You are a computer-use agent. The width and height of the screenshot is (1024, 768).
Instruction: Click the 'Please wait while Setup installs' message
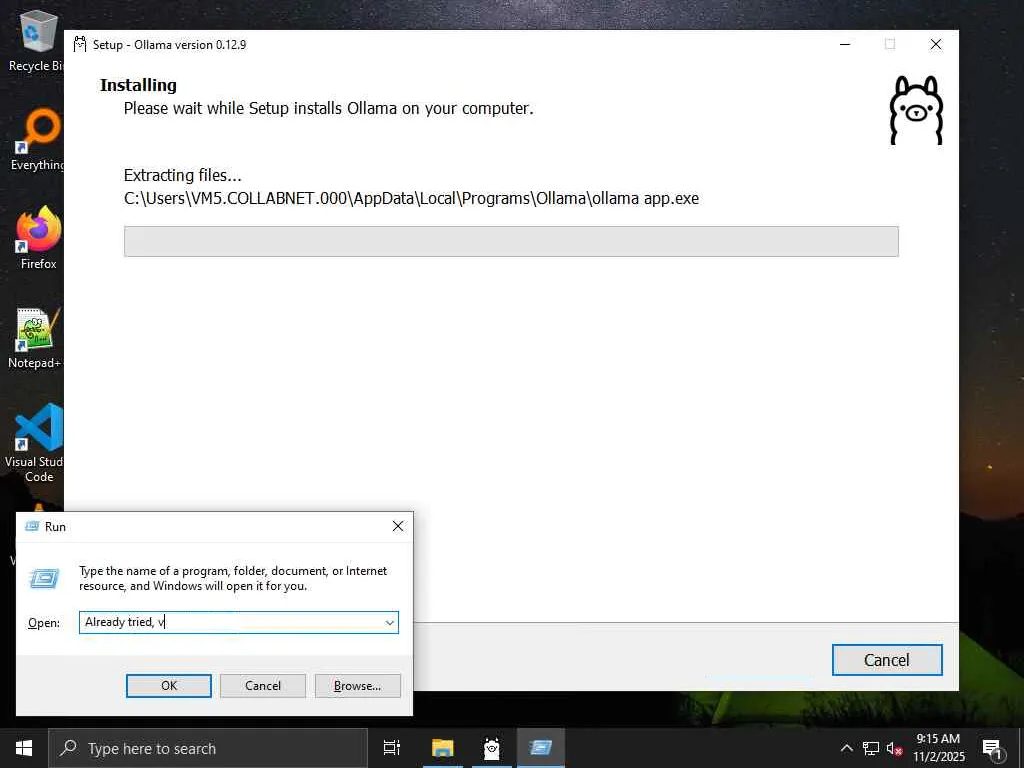pos(328,108)
